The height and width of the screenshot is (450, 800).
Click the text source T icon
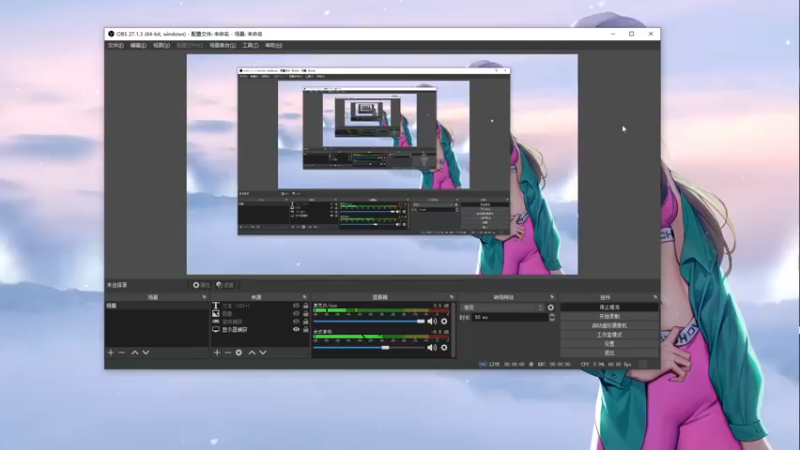click(x=216, y=306)
